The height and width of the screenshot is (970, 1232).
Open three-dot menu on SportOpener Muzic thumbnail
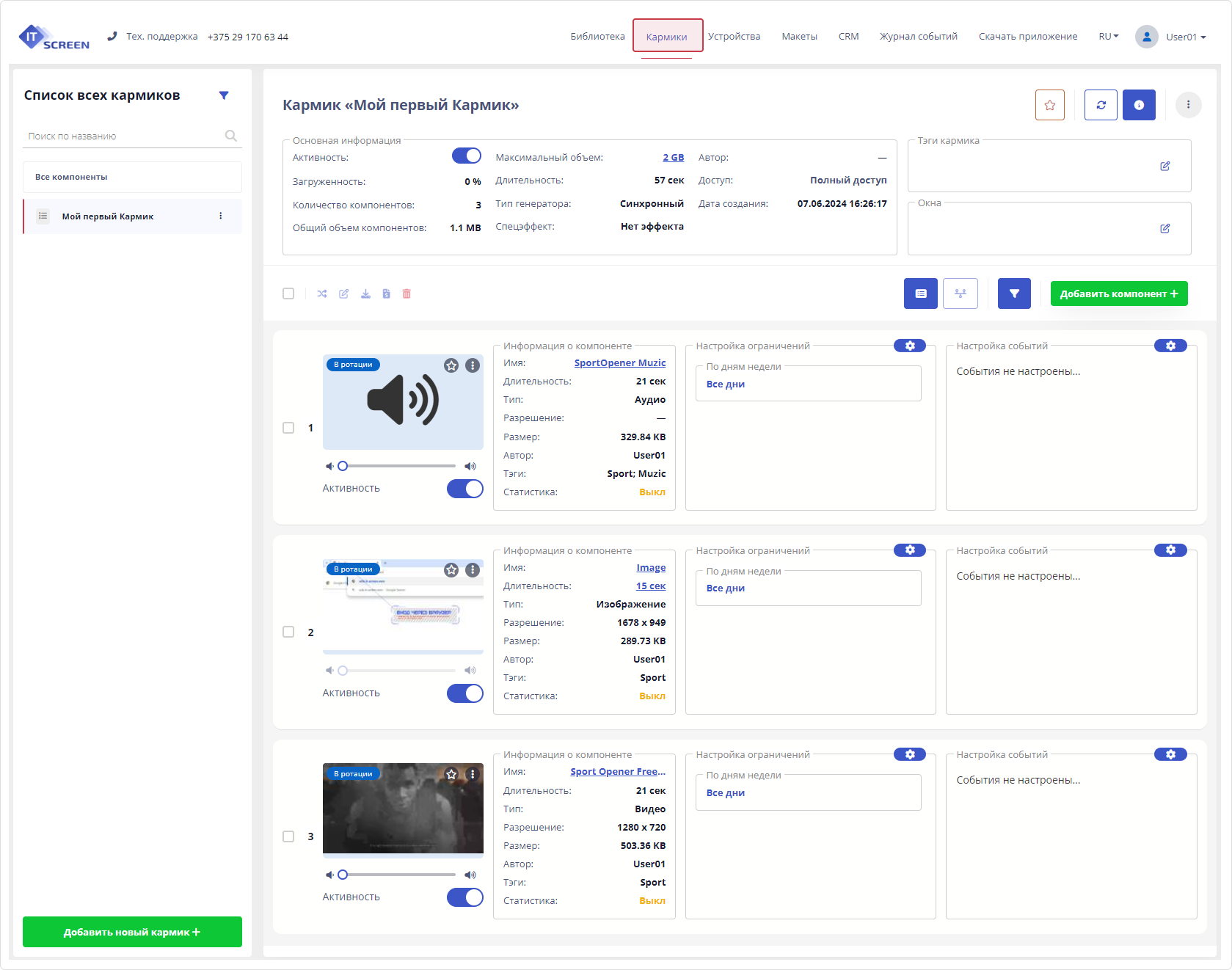[473, 365]
